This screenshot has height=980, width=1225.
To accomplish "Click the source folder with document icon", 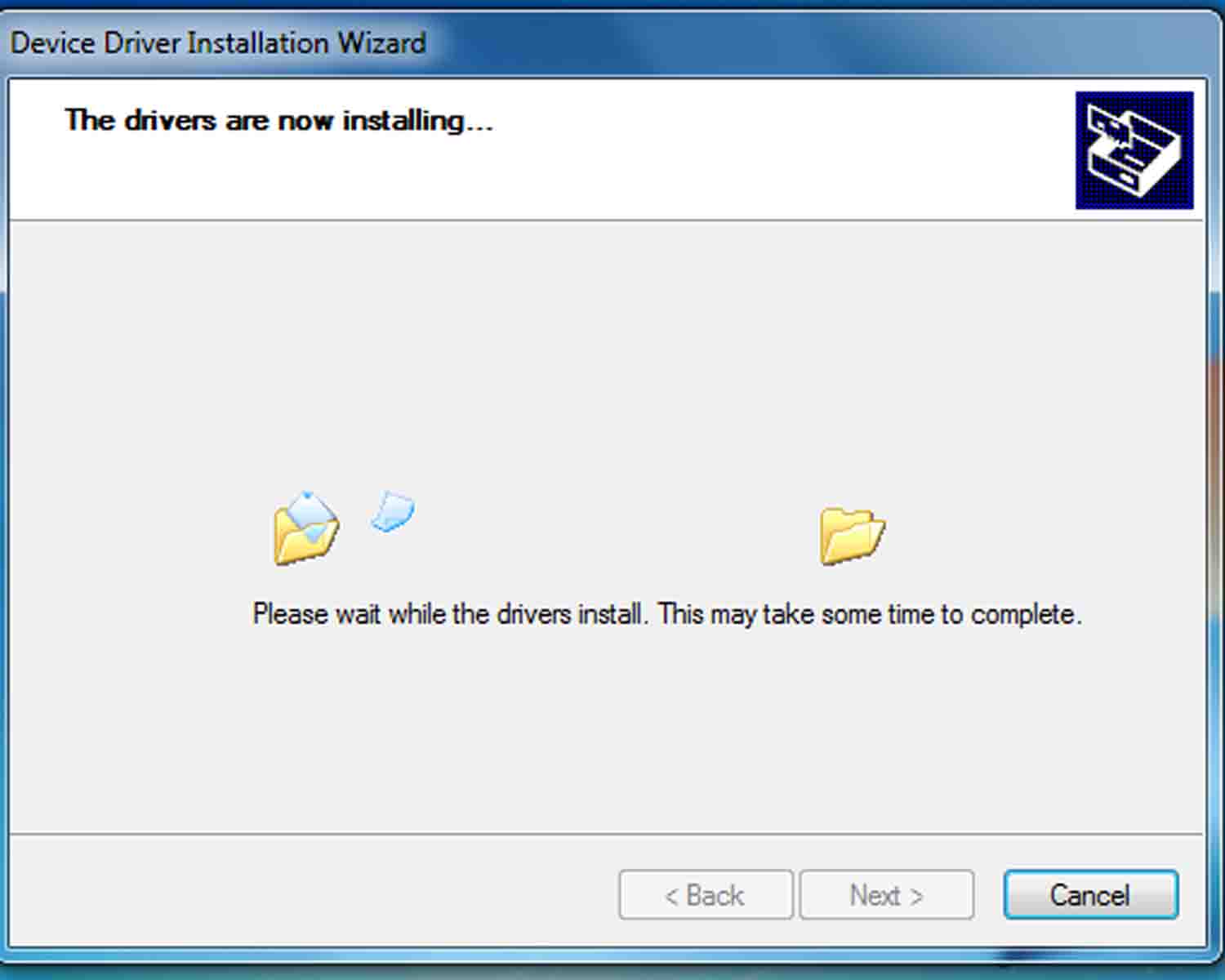I will click(x=306, y=529).
